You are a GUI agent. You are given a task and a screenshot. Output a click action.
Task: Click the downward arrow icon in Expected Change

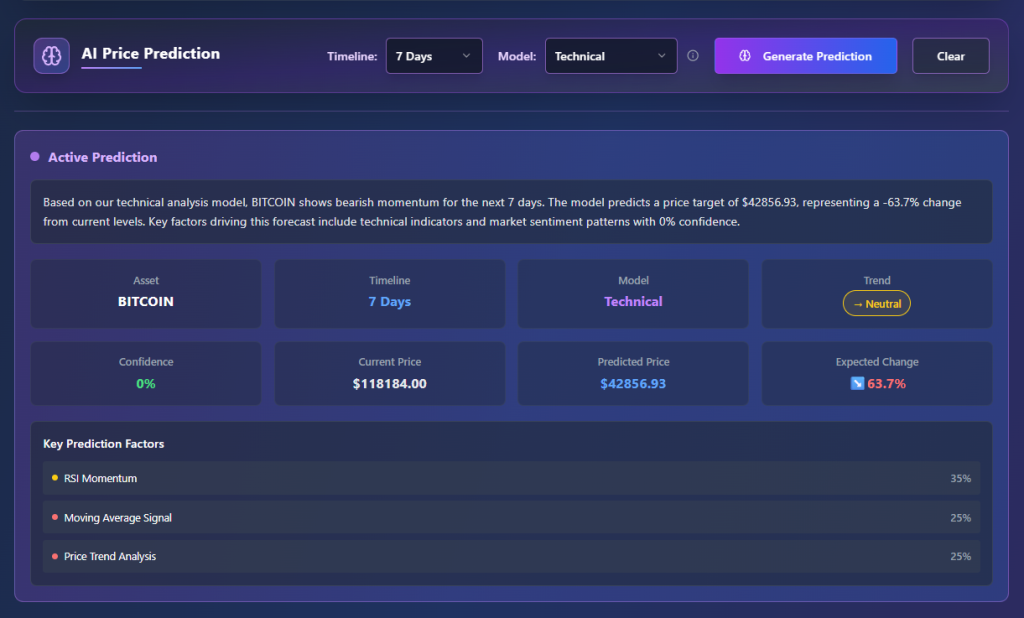point(857,384)
